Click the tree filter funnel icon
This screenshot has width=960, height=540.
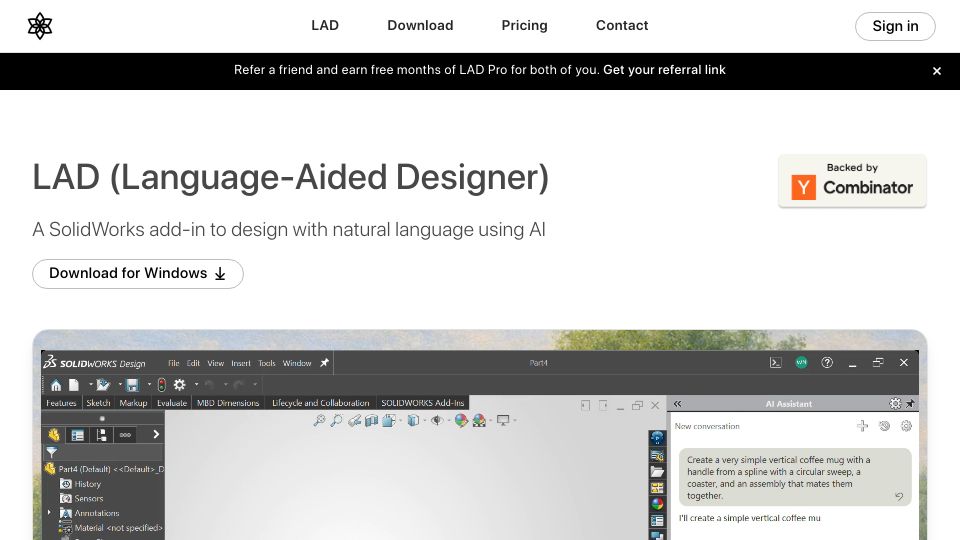click(x=51, y=452)
